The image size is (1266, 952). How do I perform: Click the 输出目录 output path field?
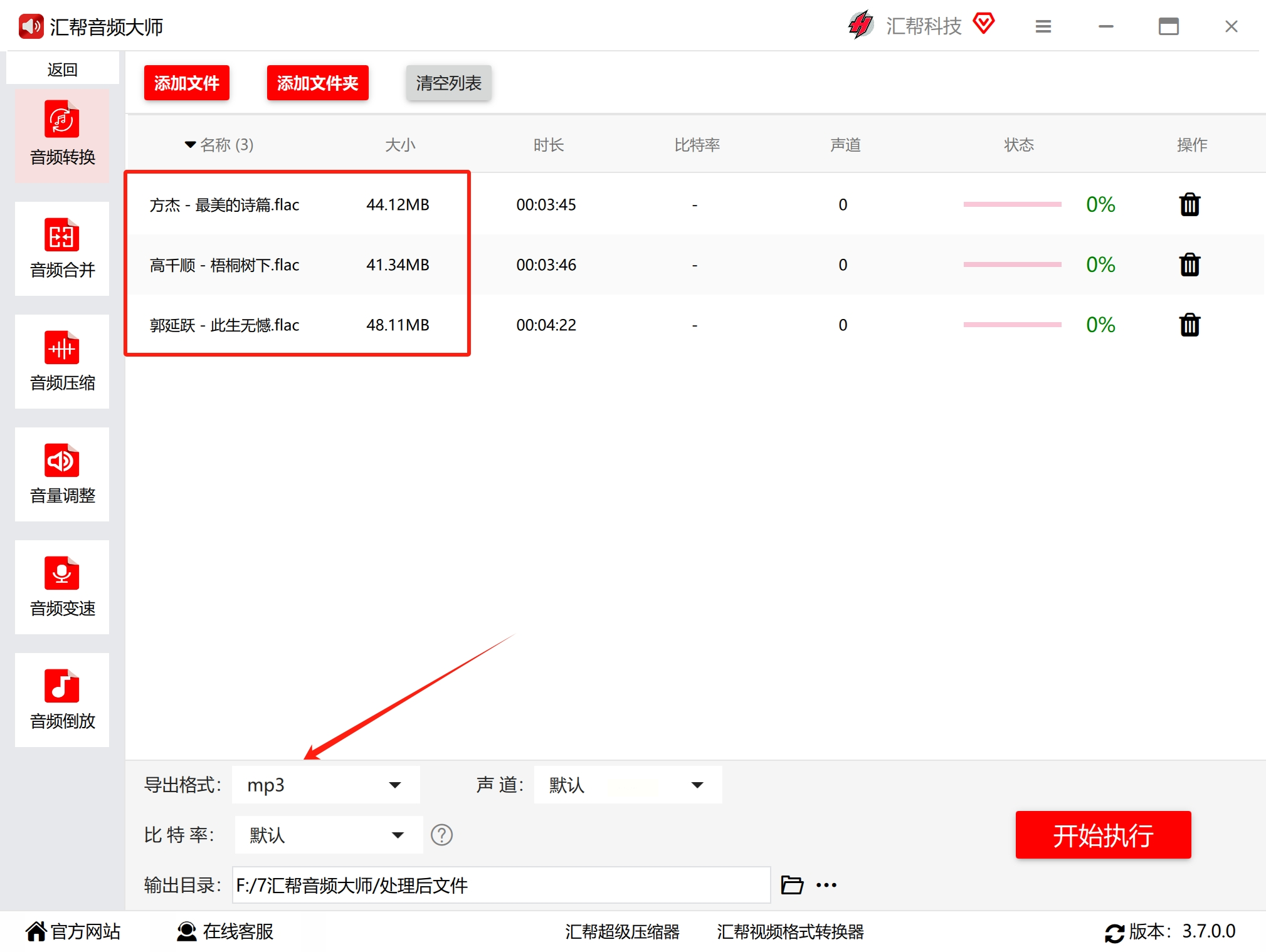pyautogui.click(x=500, y=885)
